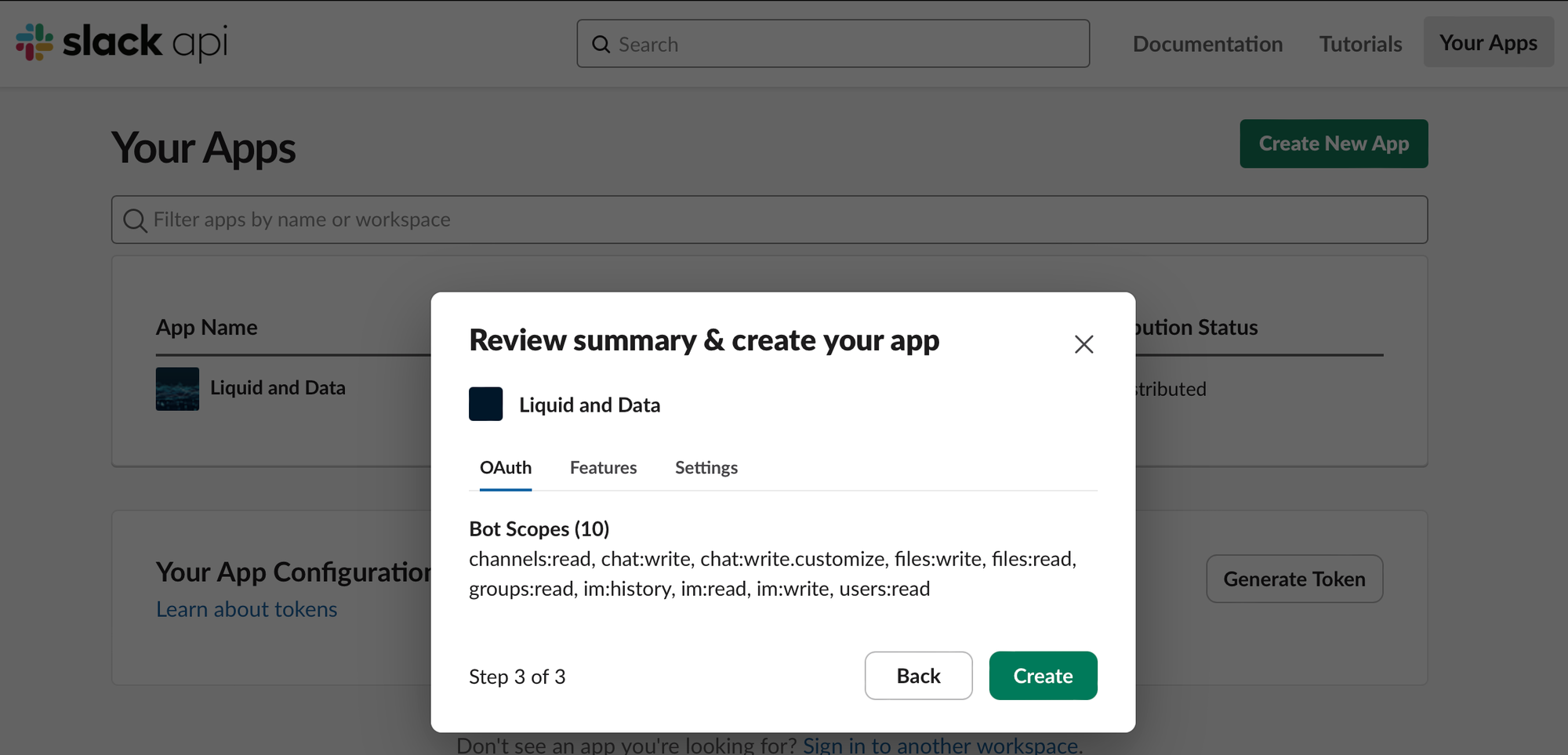Screen dimensions: 1568x755
Task: Go back with the Back button
Action: click(x=918, y=676)
